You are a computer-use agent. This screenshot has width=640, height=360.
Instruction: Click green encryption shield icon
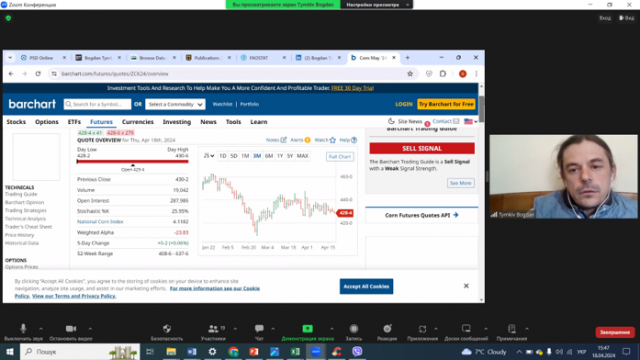coord(8,18)
